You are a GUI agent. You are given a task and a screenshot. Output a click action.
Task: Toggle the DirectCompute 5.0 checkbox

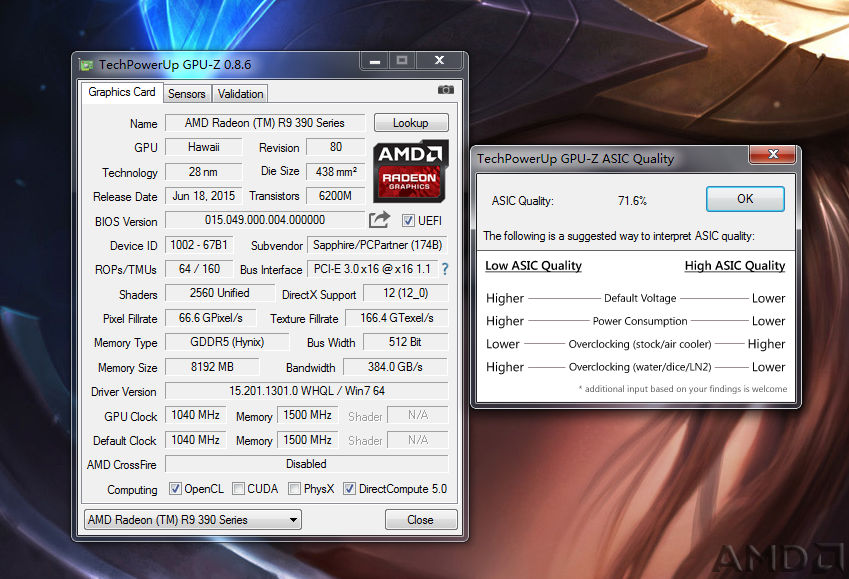pyautogui.click(x=350, y=489)
